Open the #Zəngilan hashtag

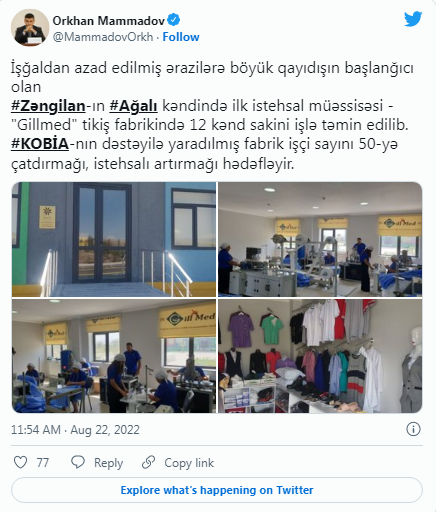(48, 106)
